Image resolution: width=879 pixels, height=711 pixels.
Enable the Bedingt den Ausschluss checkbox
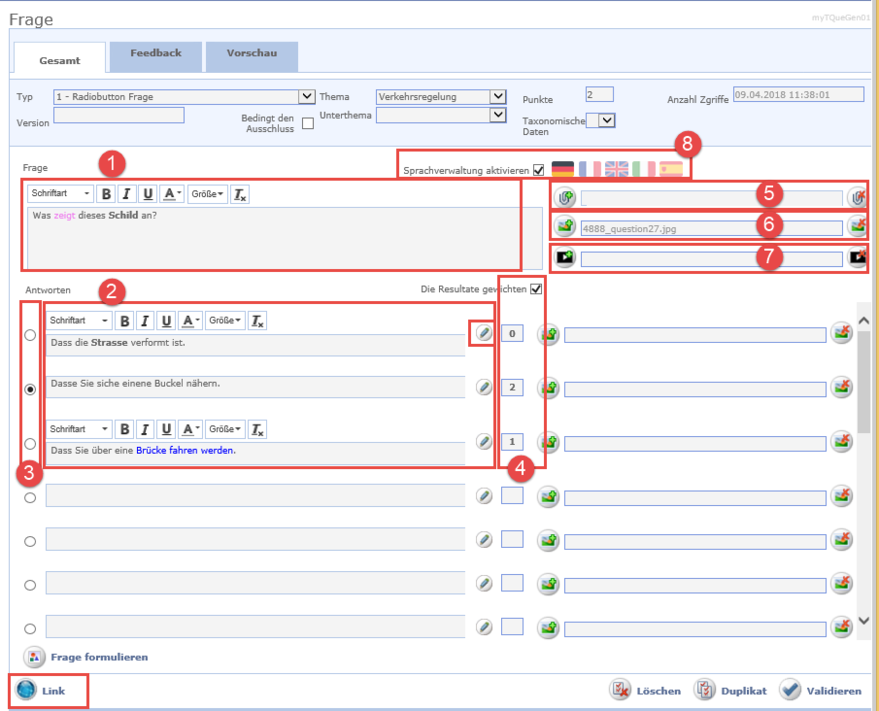(308, 124)
